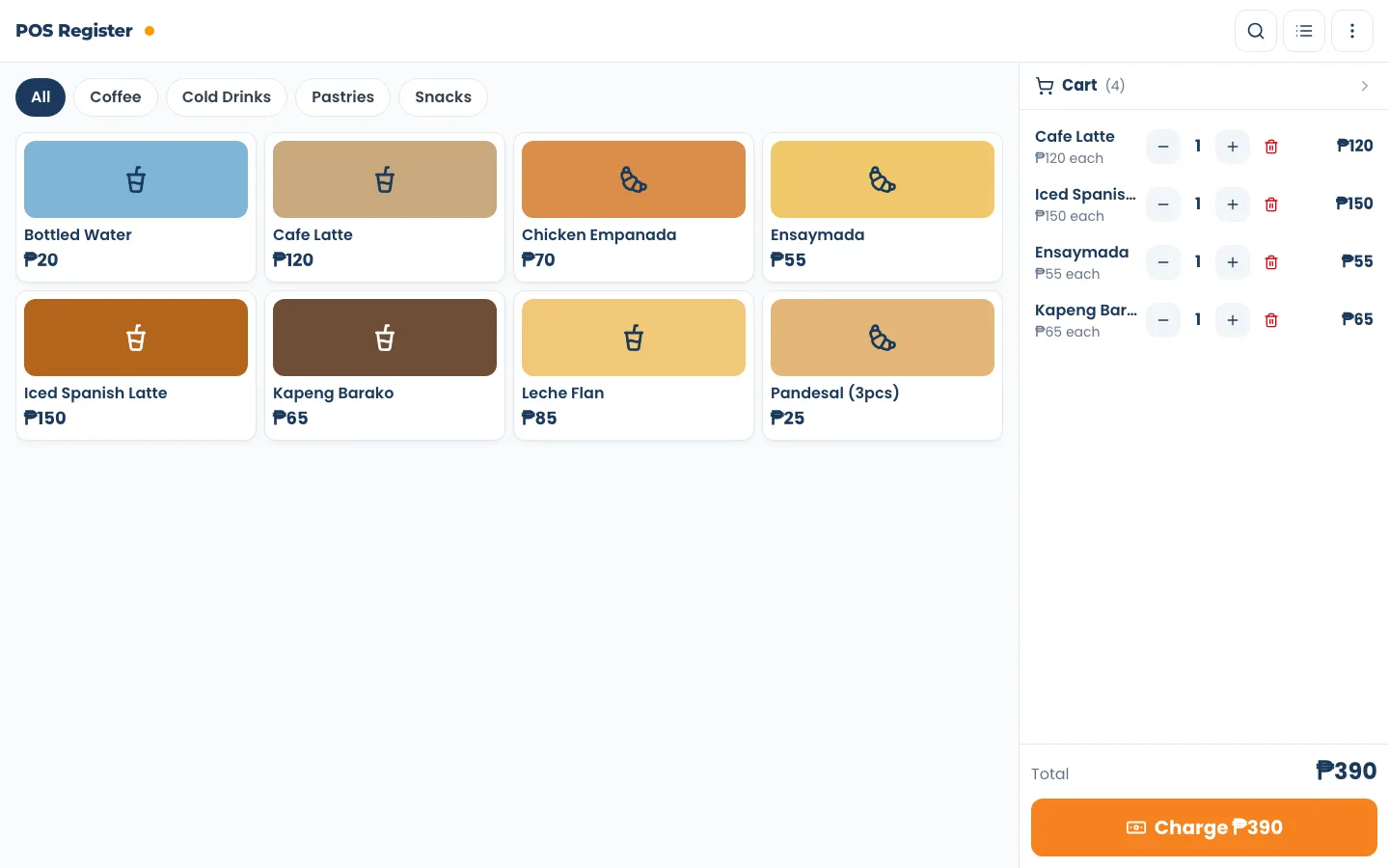Increase Kapeng Barako quantity in cart
The height and width of the screenshot is (868, 1389).
click(x=1233, y=320)
